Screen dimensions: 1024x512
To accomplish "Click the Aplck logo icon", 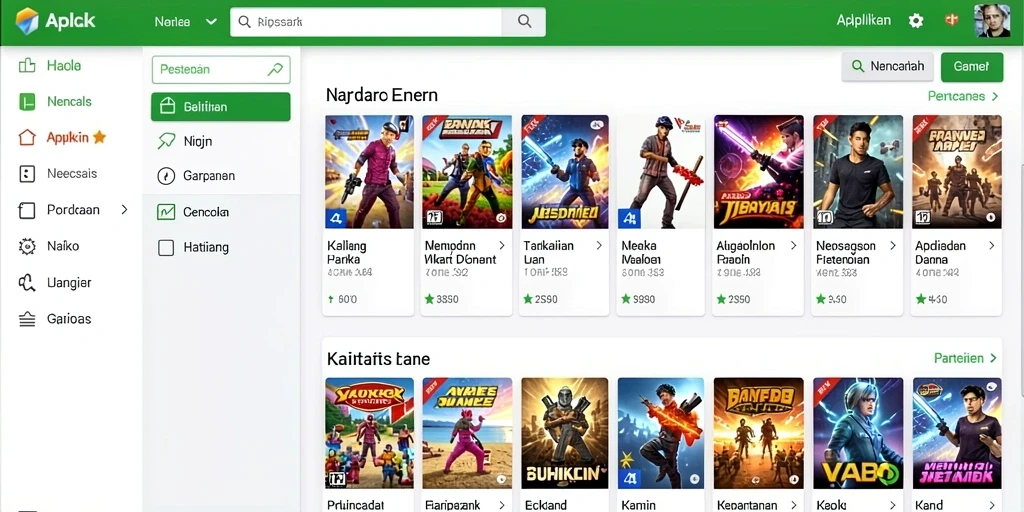I will click(x=27, y=21).
